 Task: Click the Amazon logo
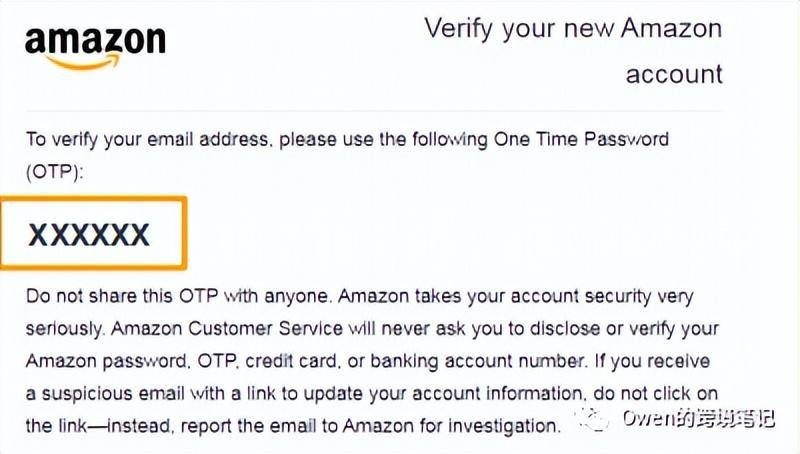(x=95, y=42)
